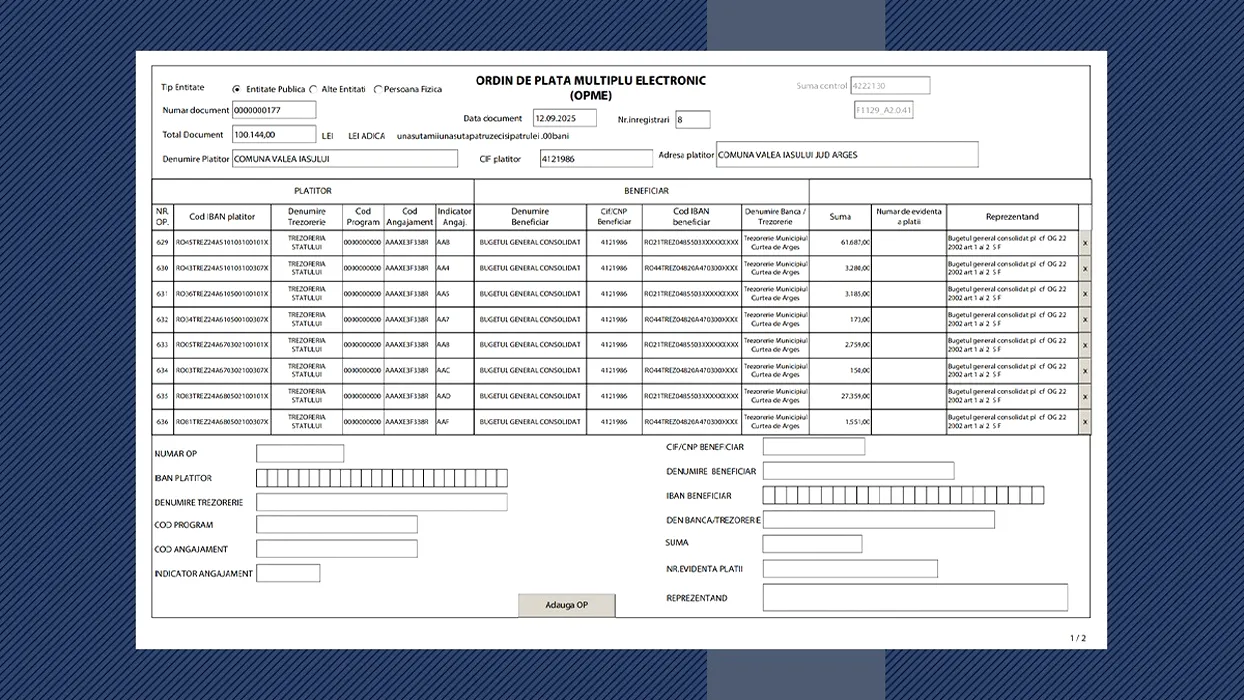Choose the Alte Entitati radio button
This screenshot has height=700, width=1244.
point(314,89)
